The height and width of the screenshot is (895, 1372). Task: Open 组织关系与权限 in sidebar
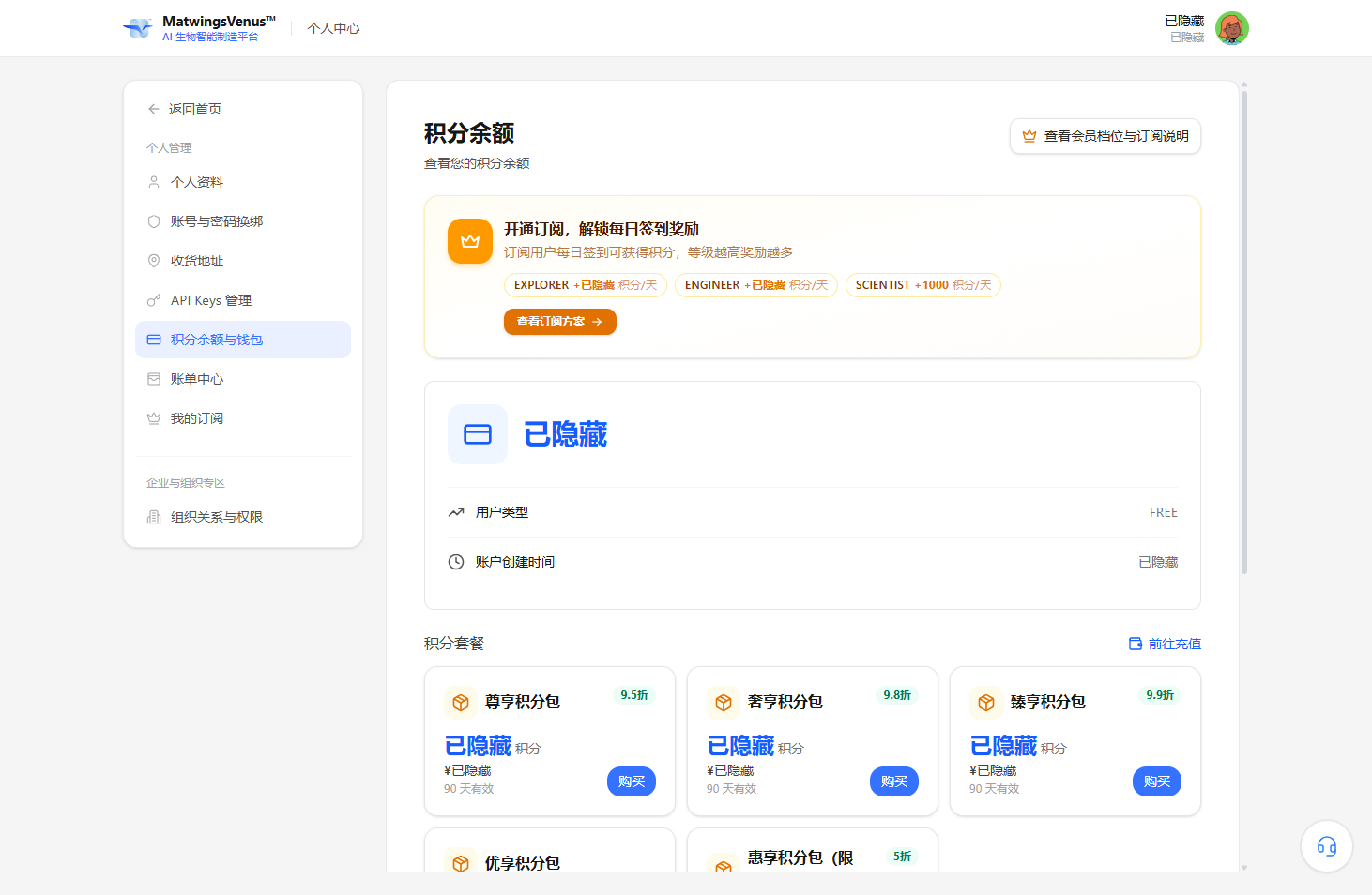243,517
